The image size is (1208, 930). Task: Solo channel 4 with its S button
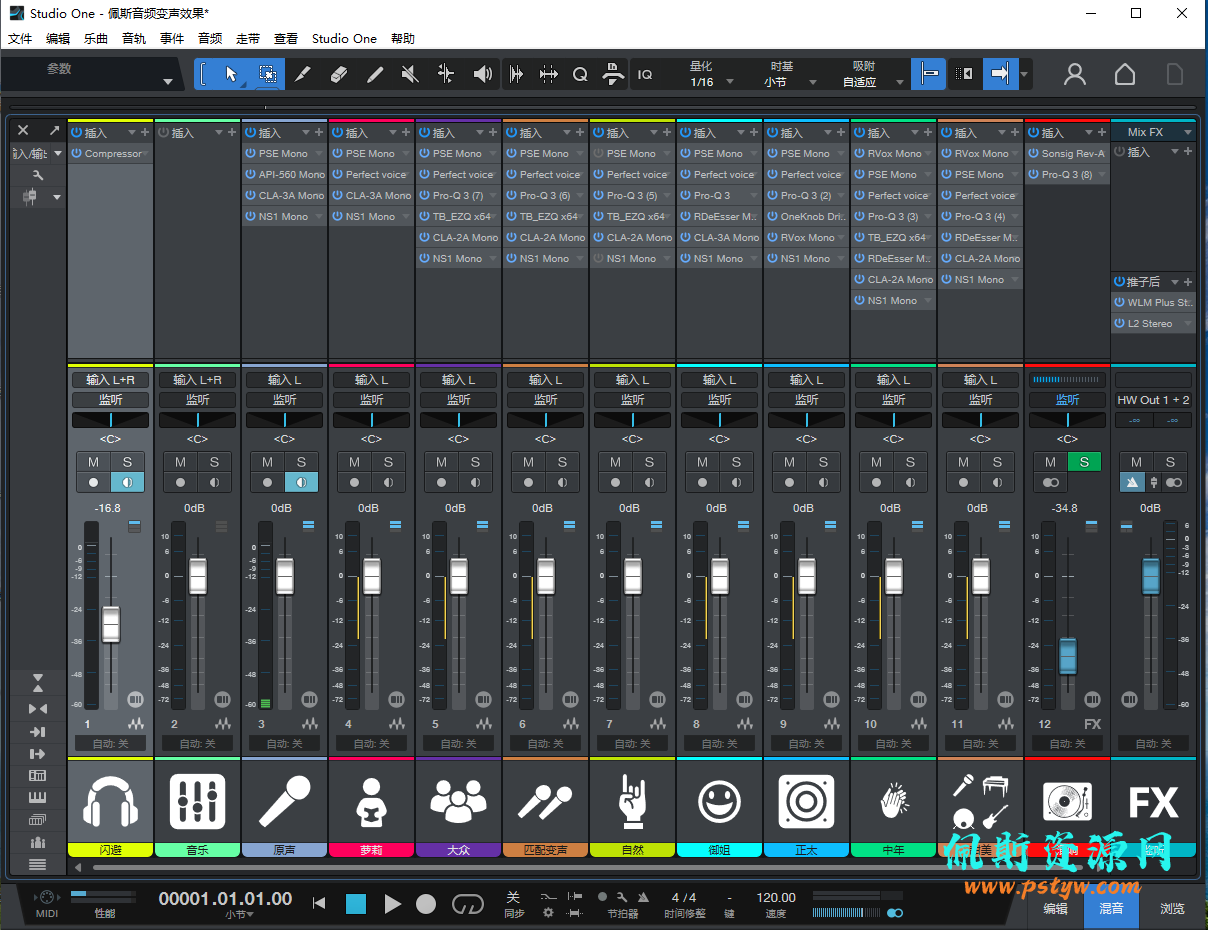point(388,462)
